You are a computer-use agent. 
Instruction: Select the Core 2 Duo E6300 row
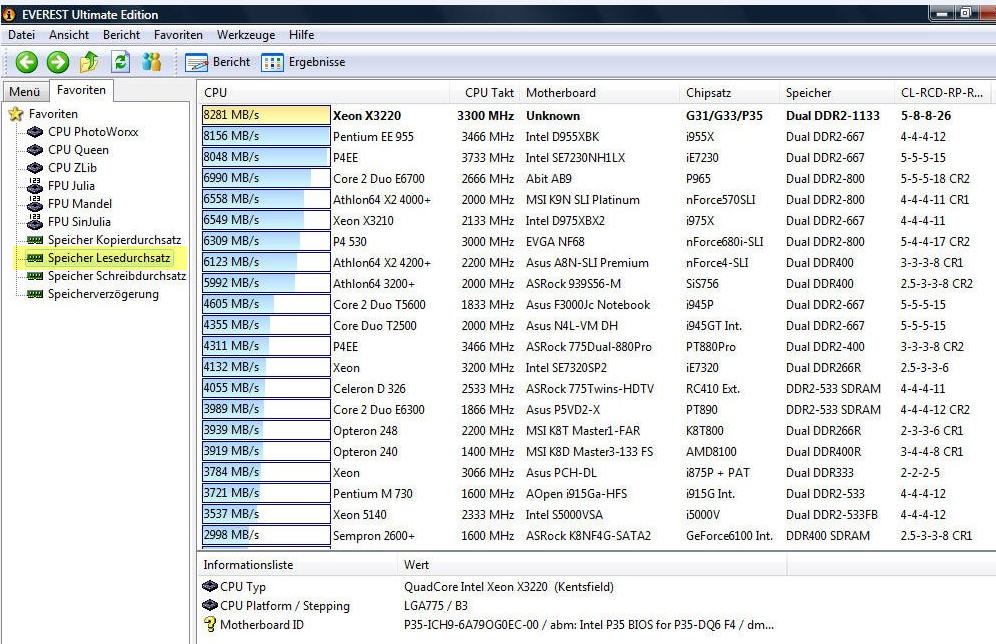[597, 409]
